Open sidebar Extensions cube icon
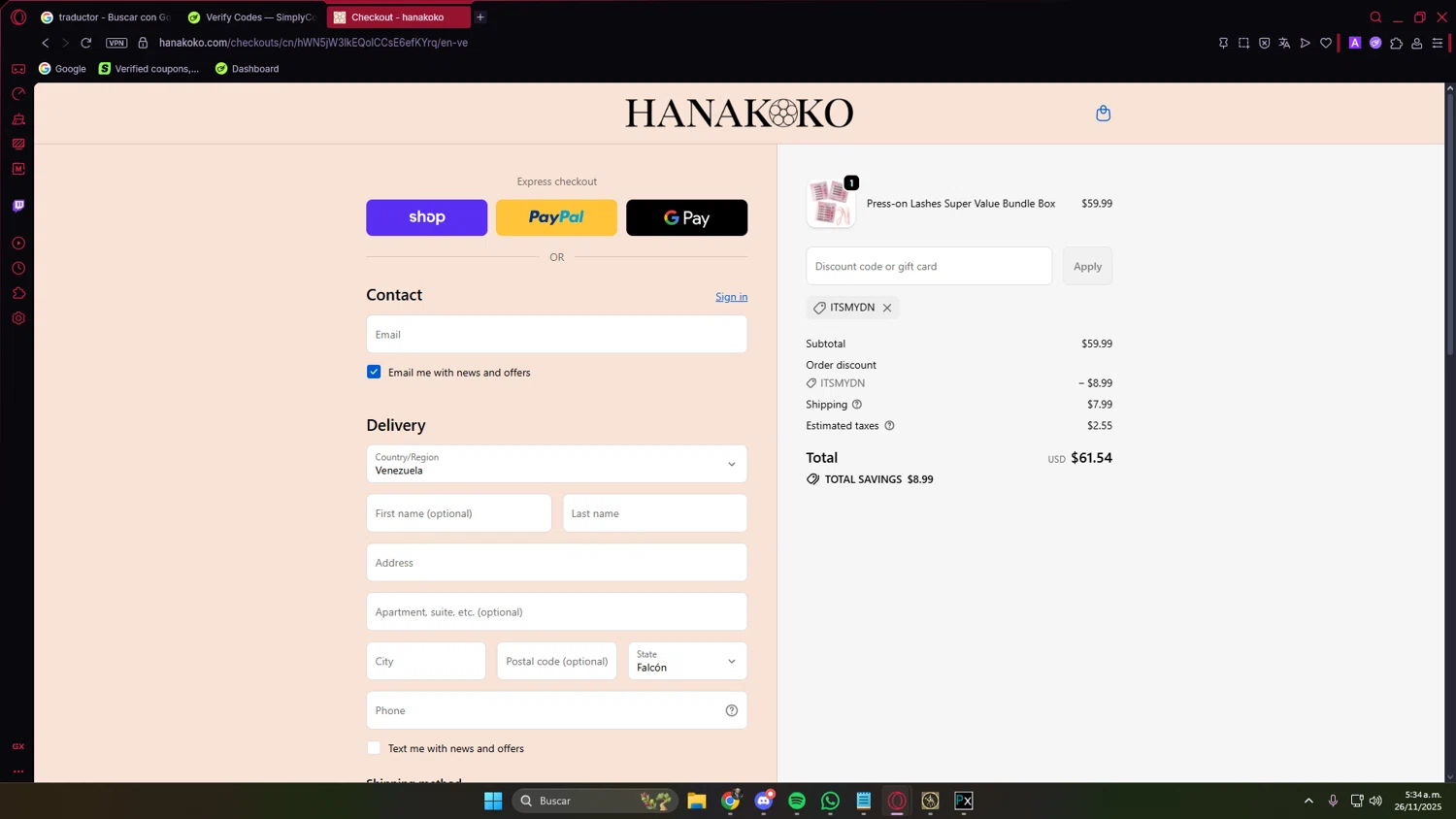 (18, 293)
